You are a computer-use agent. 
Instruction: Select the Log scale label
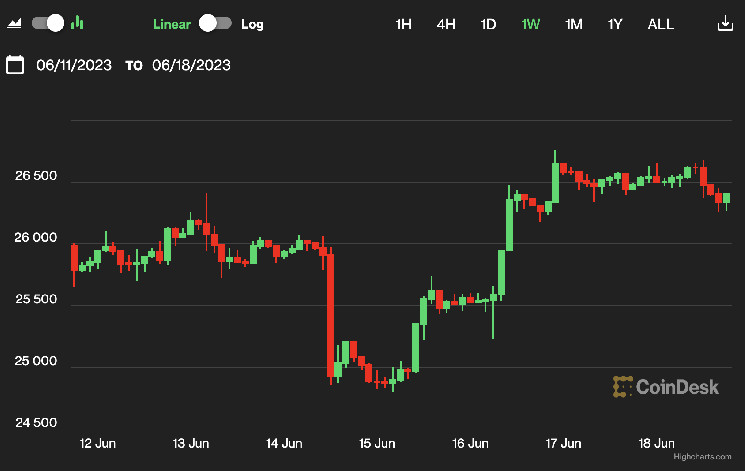252,24
